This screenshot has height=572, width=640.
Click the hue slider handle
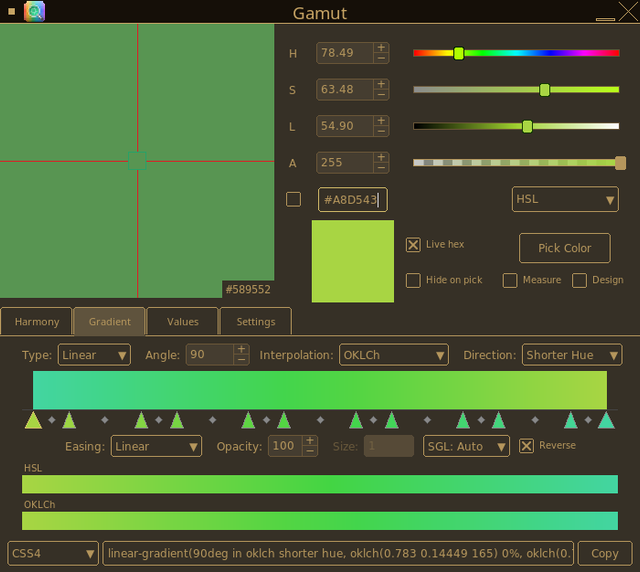tap(459, 53)
